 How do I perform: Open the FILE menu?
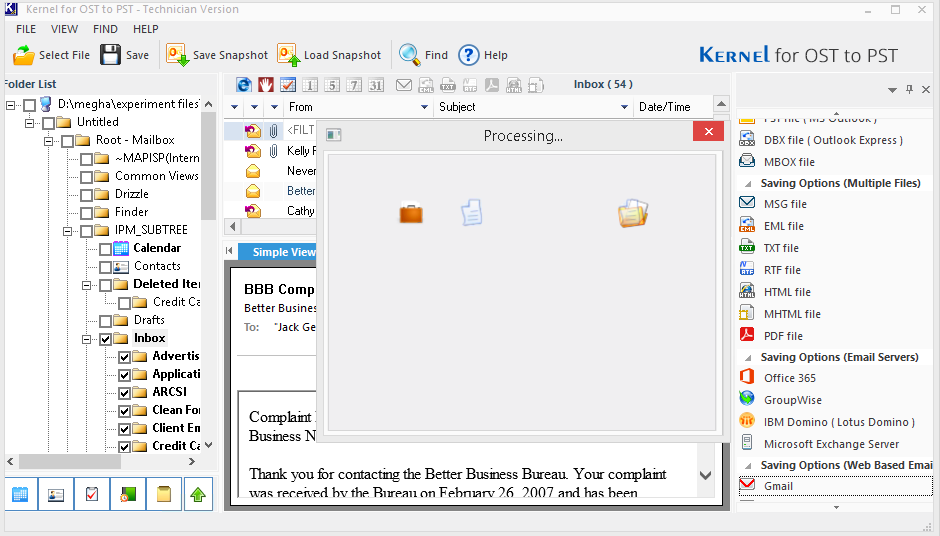point(26,29)
